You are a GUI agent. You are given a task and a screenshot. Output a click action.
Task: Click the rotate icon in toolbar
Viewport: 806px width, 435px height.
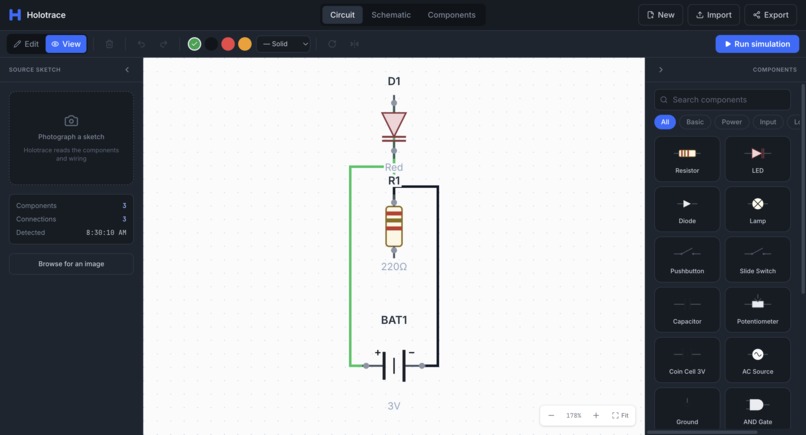coord(332,44)
